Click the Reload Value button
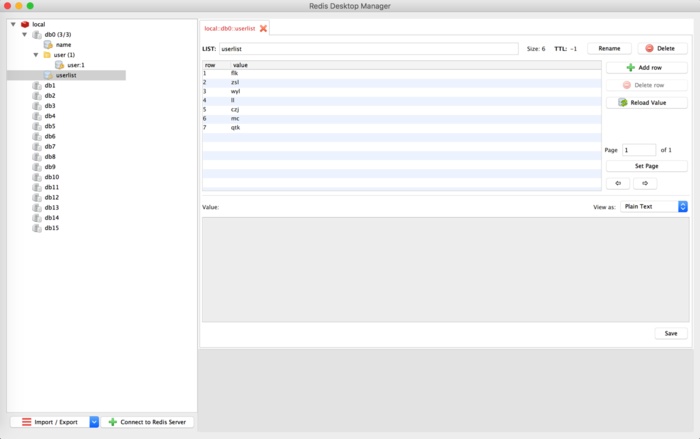The width and height of the screenshot is (700, 439). (x=646, y=103)
